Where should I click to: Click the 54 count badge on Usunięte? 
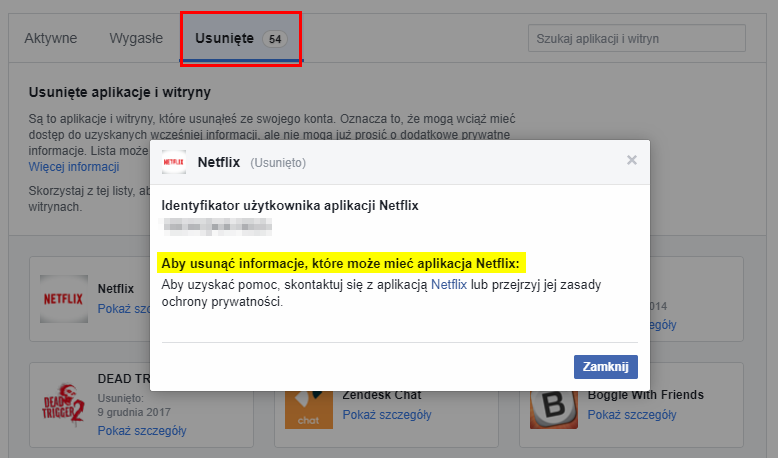[x=275, y=39]
